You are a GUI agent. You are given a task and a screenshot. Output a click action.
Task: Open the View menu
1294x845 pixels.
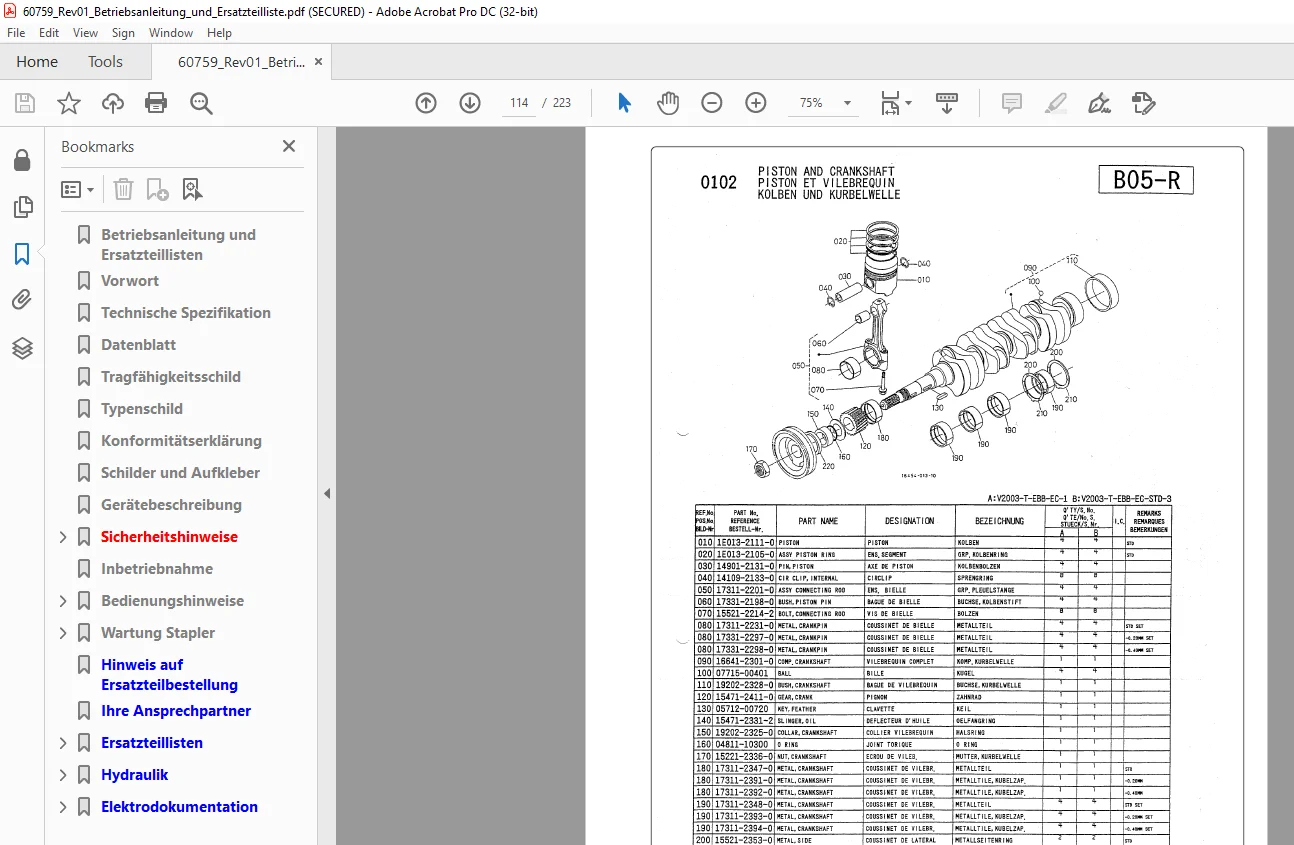pos(86,33)
